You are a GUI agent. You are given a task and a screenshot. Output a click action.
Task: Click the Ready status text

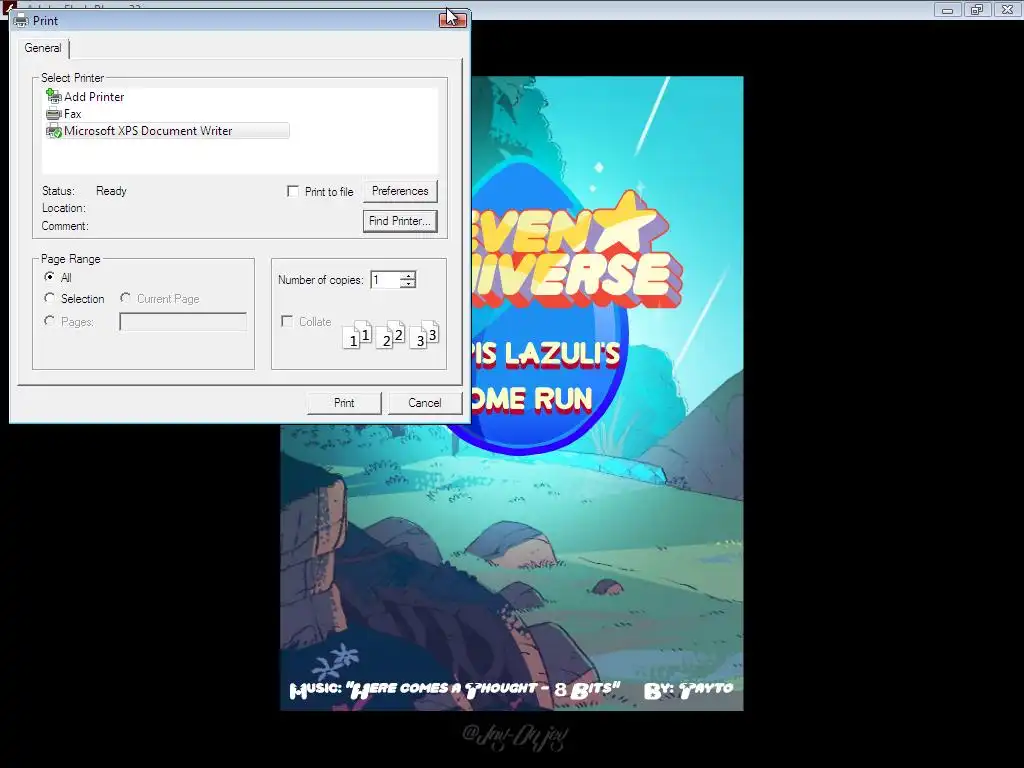[111, 191]
